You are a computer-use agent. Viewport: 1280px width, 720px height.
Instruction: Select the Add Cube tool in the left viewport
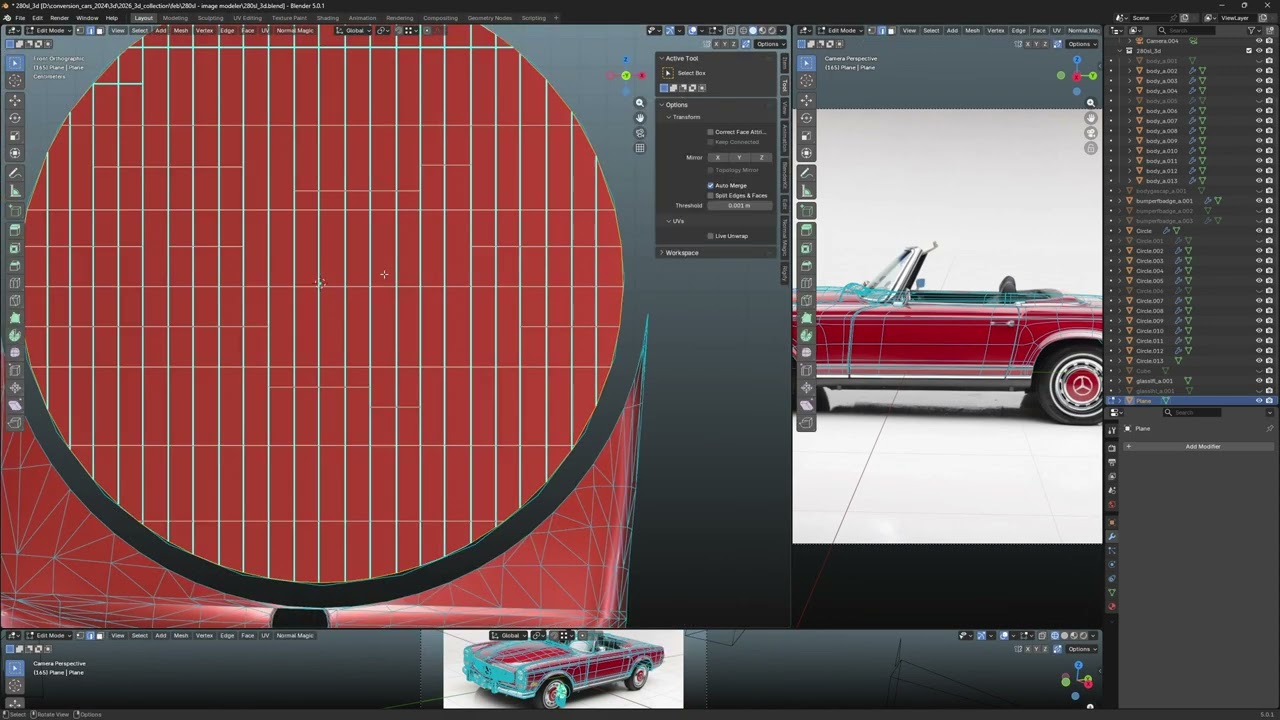click(x=15, y=210)
